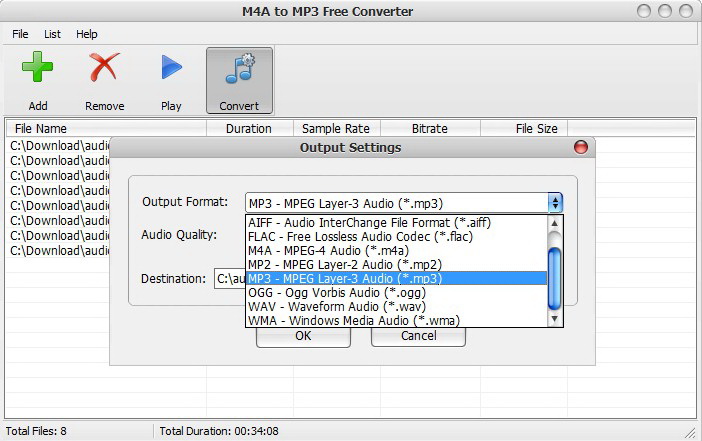
Task: Click the Cancel button
Action: [418, 336]
